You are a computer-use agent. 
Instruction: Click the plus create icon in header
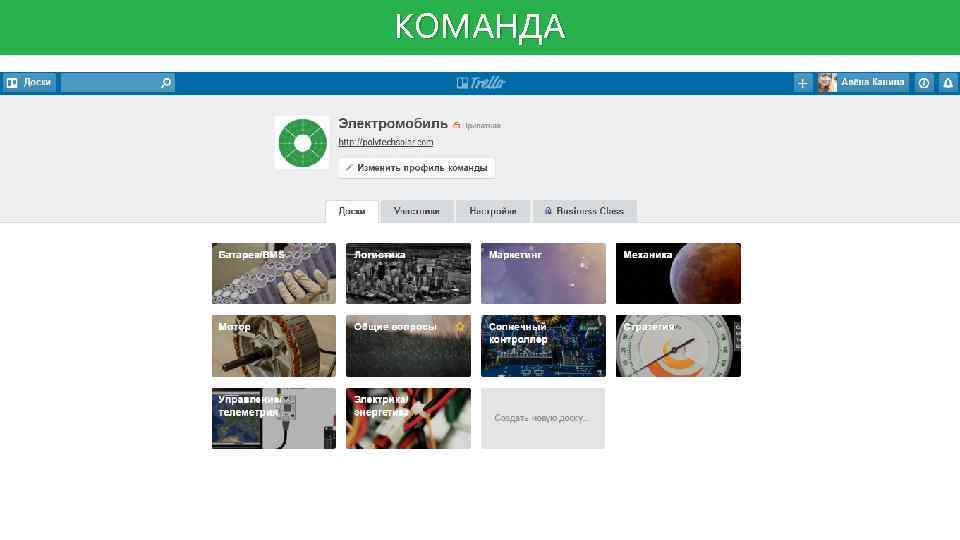point(802,83)
